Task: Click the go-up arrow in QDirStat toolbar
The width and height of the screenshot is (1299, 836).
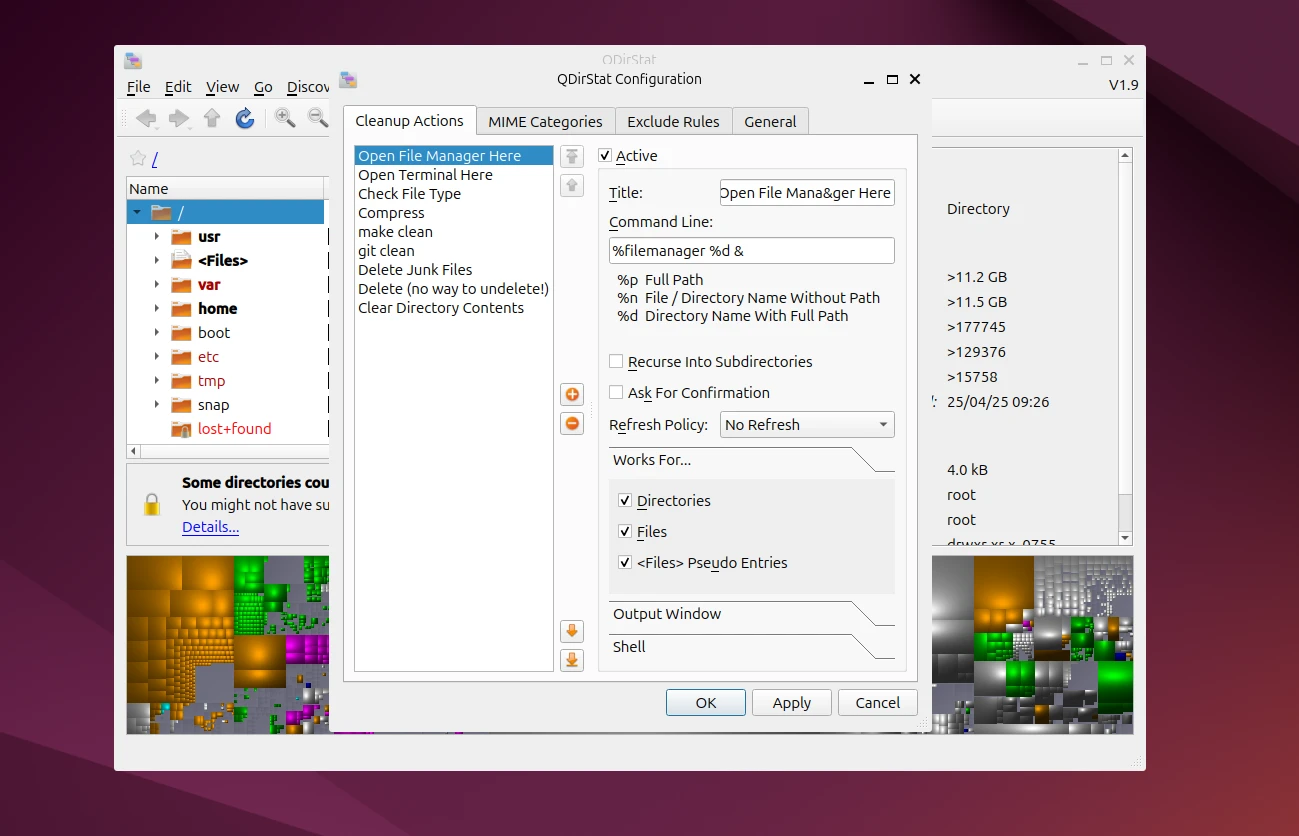Action: (x=212, y=118)
